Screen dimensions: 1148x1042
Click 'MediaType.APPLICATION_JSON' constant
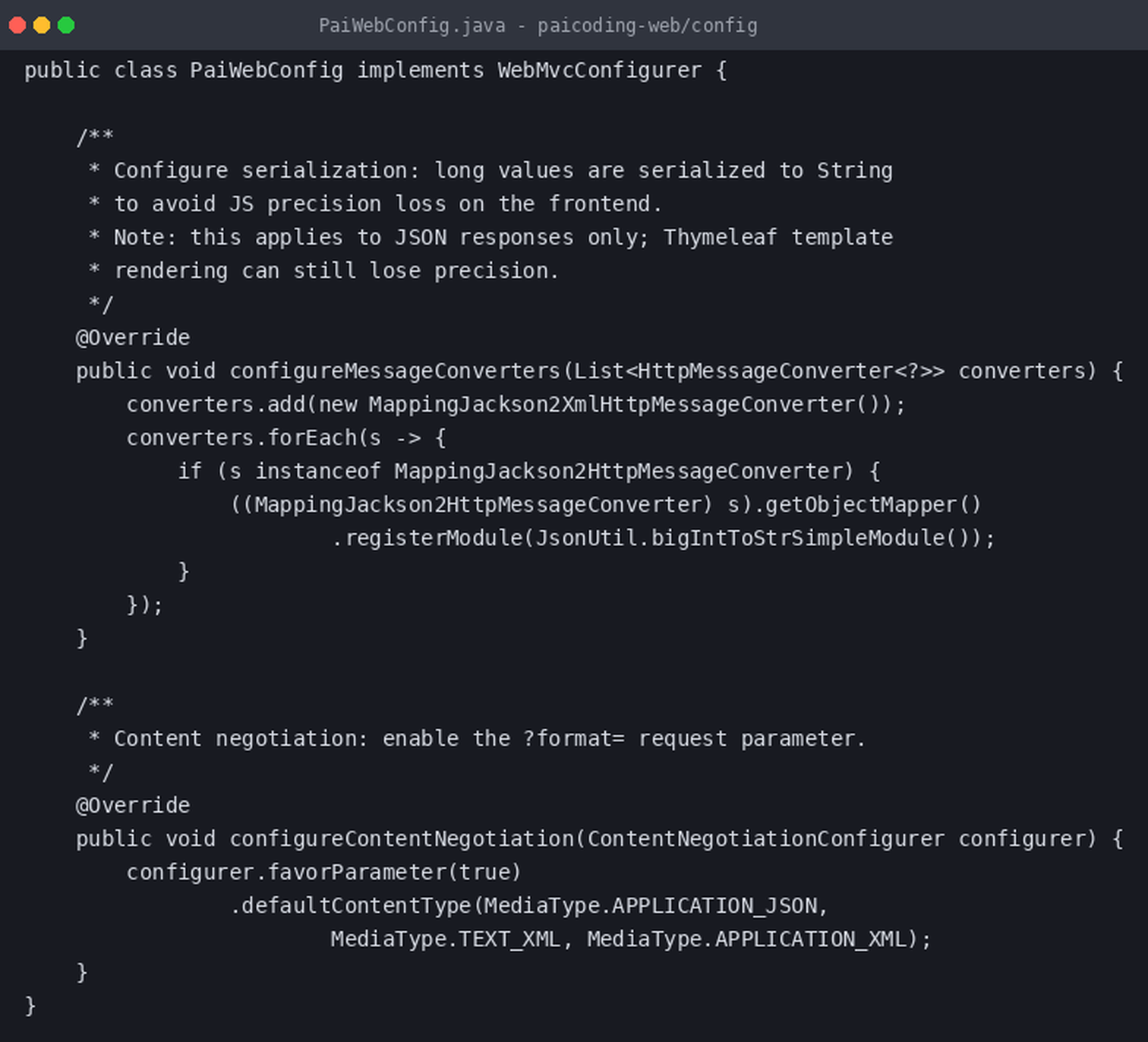coord(651,906)
